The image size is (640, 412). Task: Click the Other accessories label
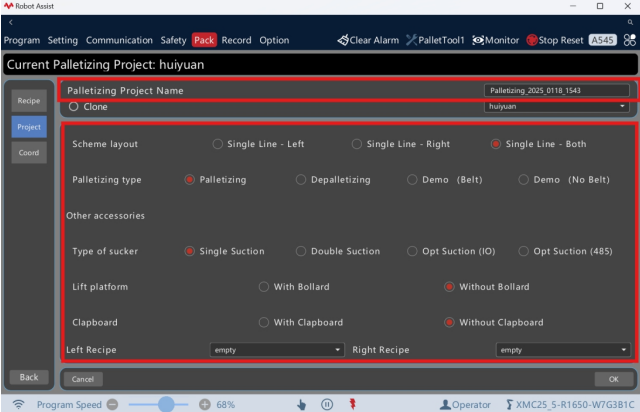(x=105, y=216)
